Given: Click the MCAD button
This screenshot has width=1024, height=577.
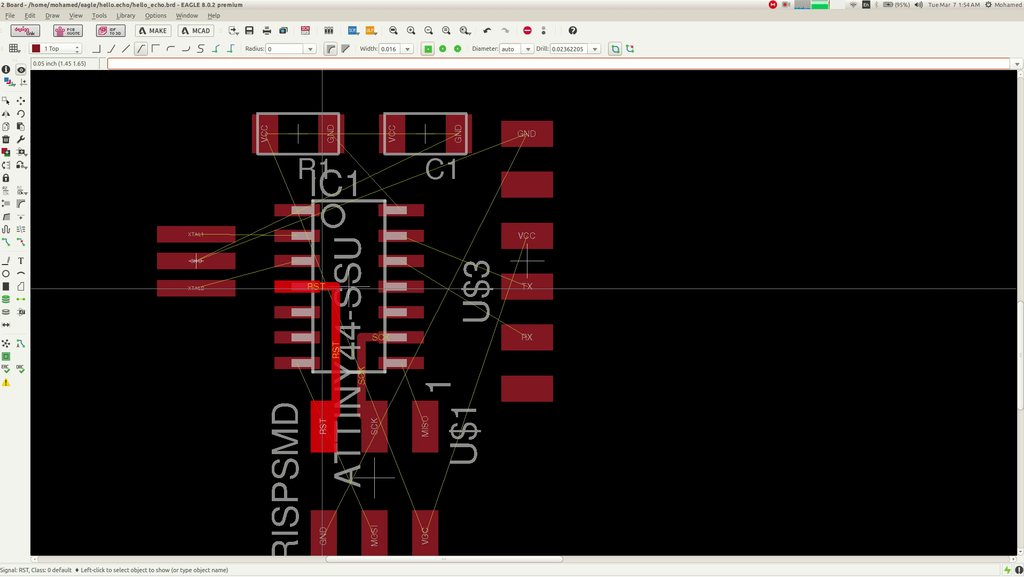Looking at the screenshot, I should coord(196,31).
